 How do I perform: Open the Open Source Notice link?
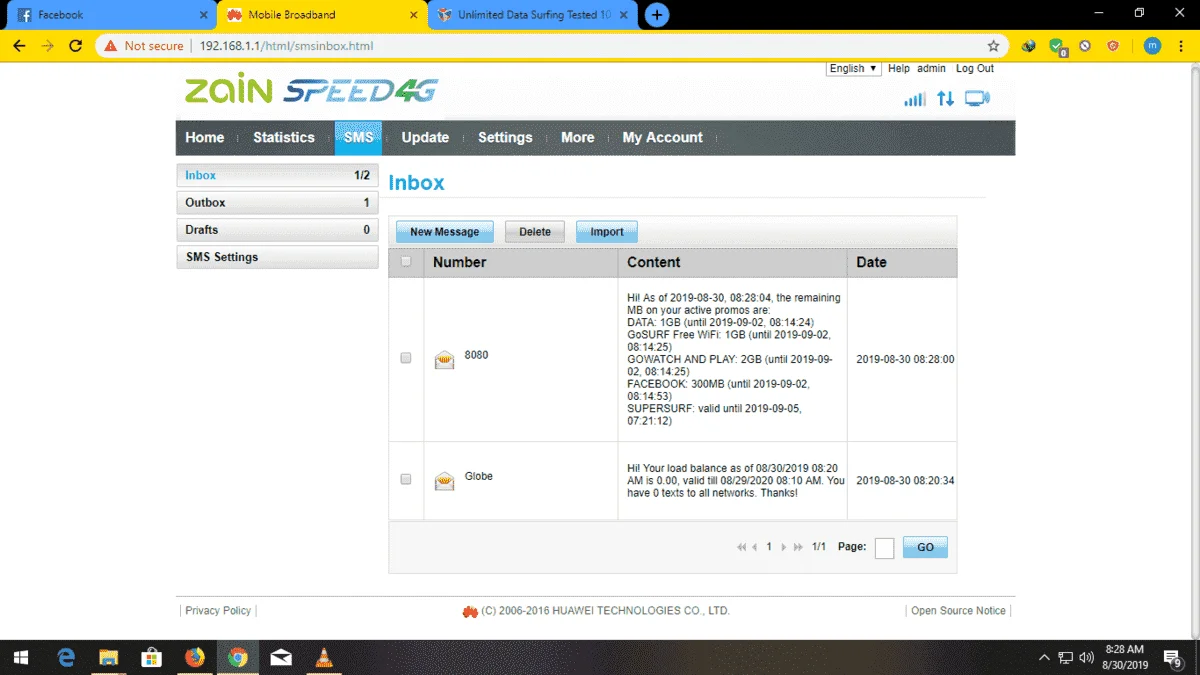pyautogui.click(x=958, y=611)
